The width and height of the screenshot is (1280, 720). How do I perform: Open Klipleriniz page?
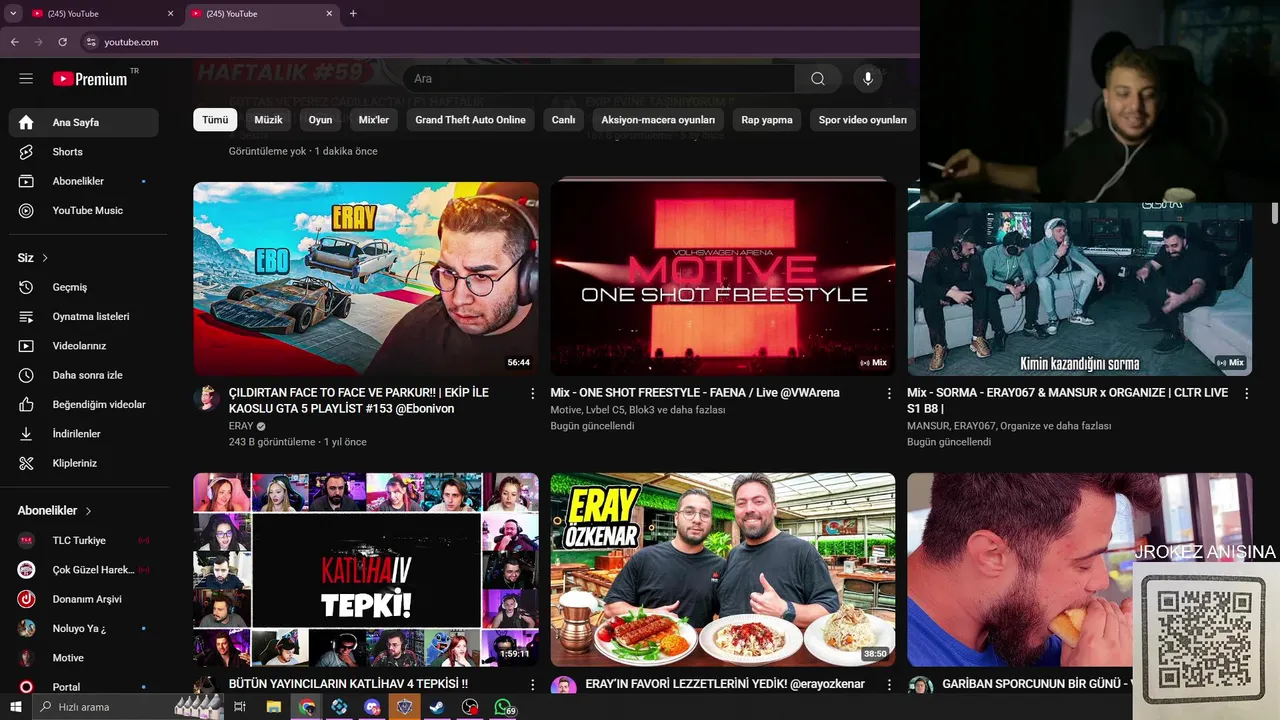click(x=84, y=463)
